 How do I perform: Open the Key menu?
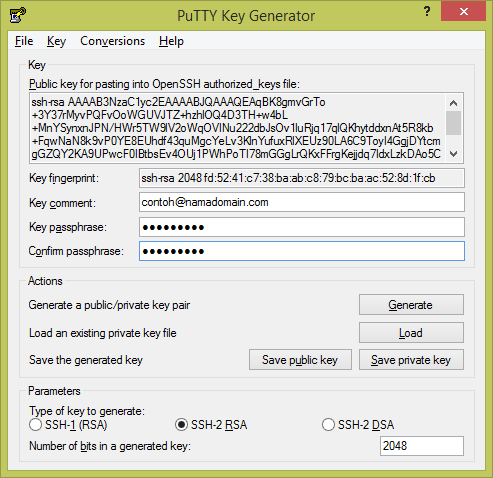tap(56, 41)
